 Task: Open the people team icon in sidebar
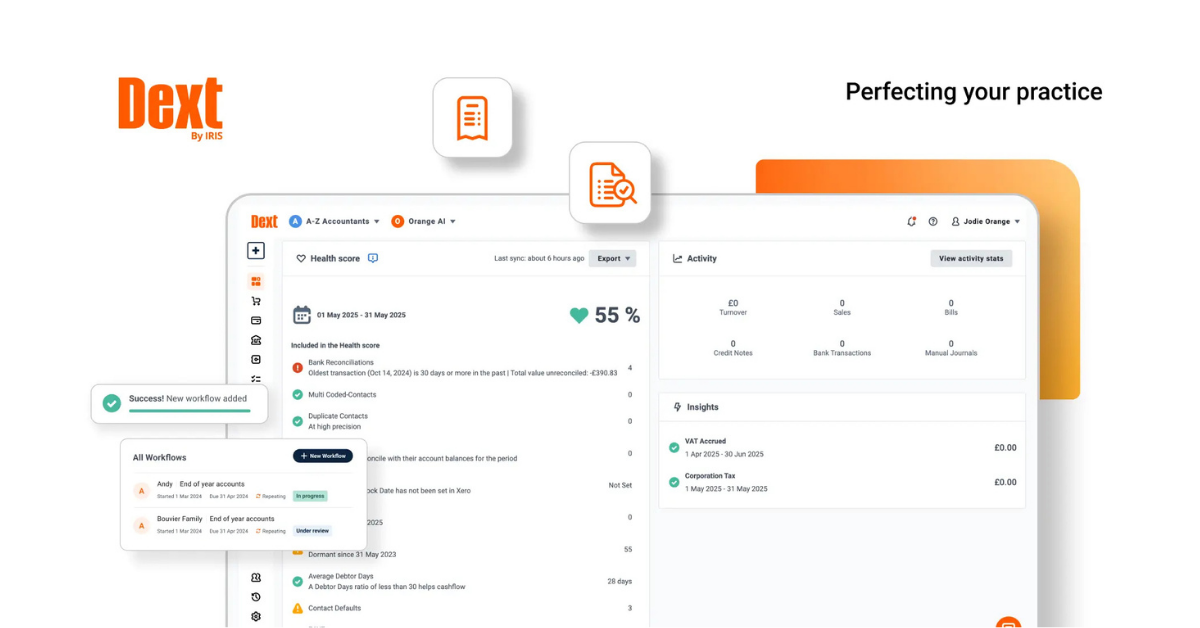point(256,577)
